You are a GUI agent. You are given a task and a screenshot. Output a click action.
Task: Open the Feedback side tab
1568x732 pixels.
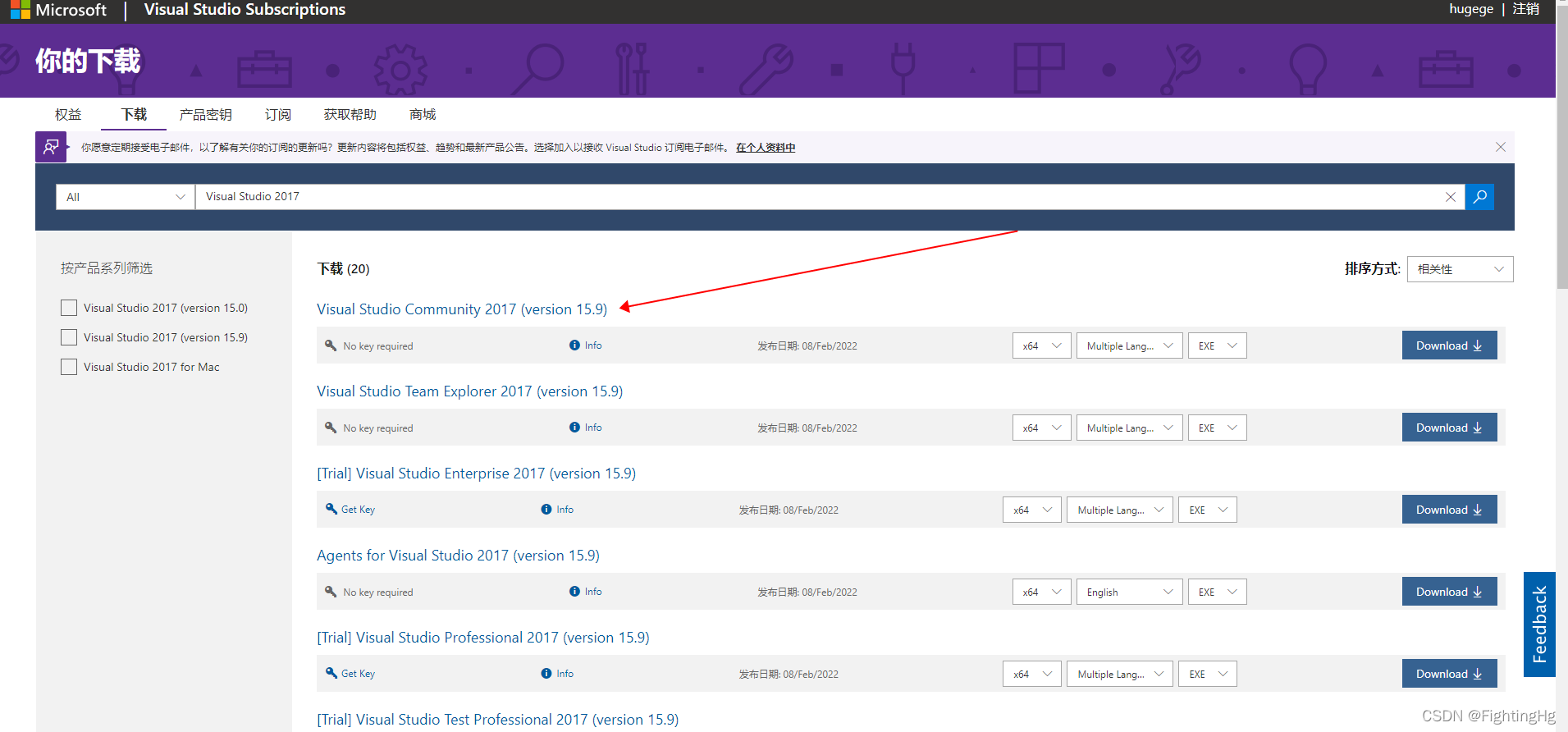1539,624
